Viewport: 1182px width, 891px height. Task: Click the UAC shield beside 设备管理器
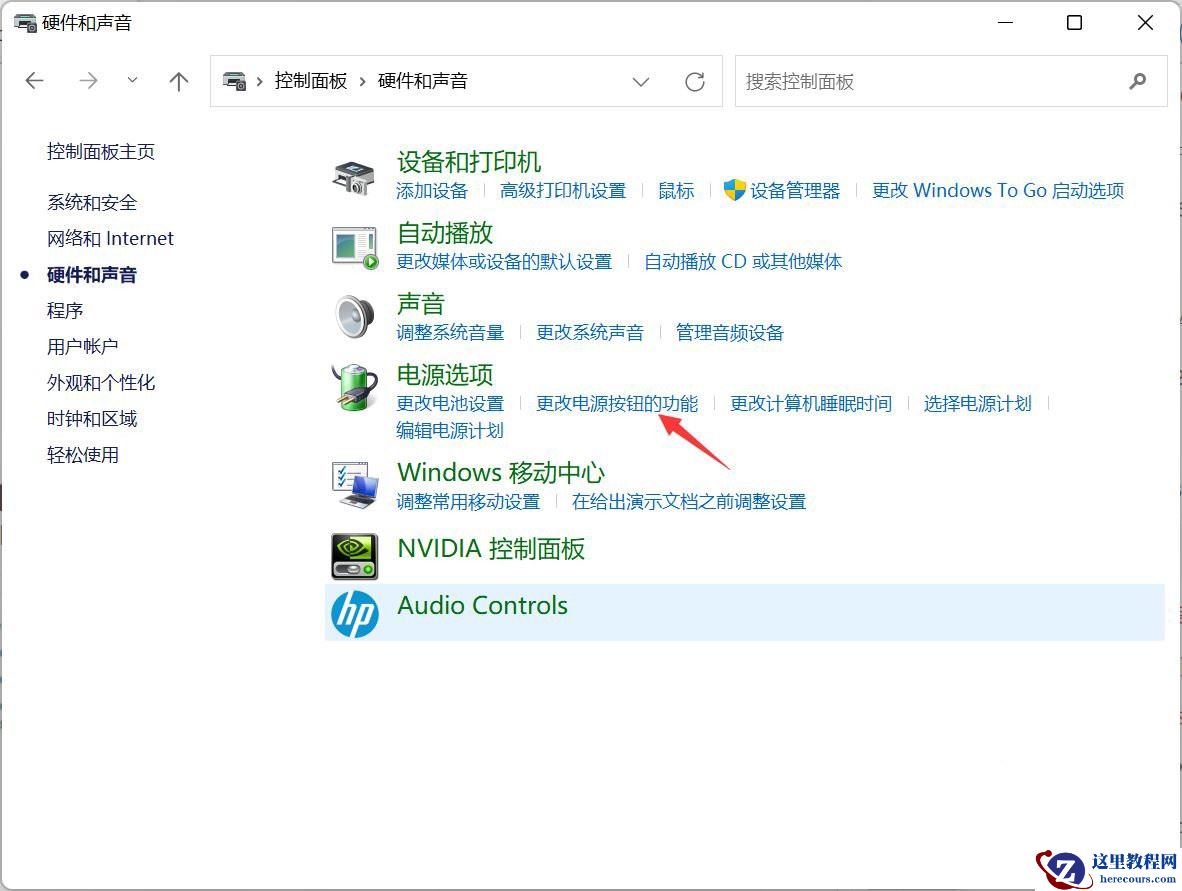734,190
